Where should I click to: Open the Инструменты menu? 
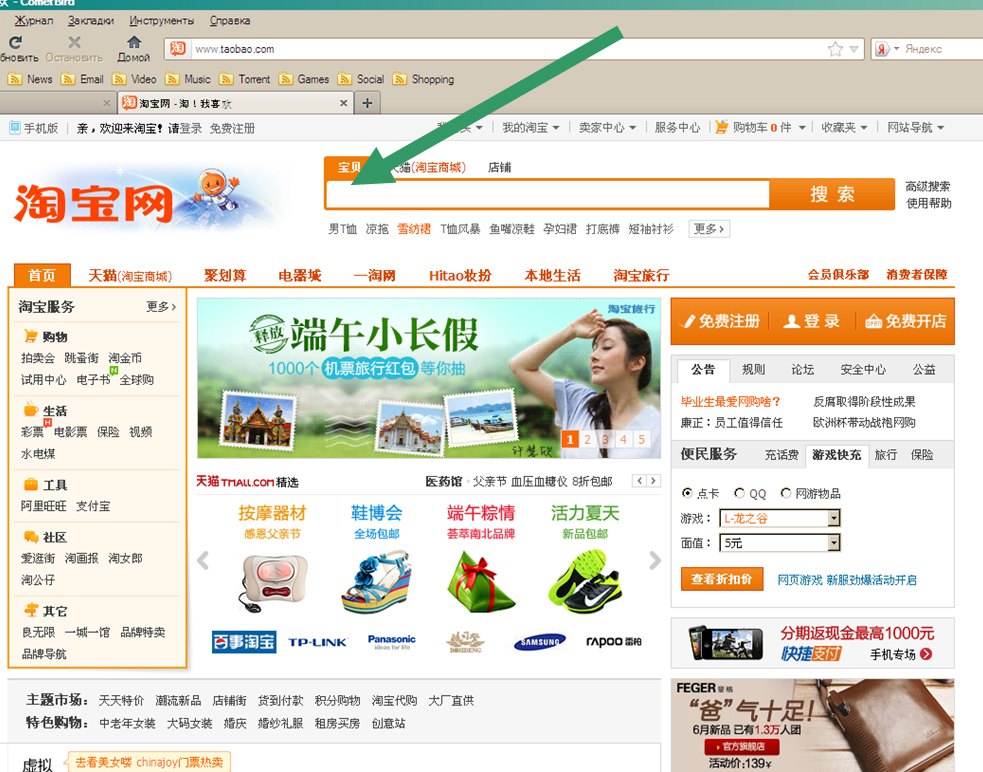[162, 21]
